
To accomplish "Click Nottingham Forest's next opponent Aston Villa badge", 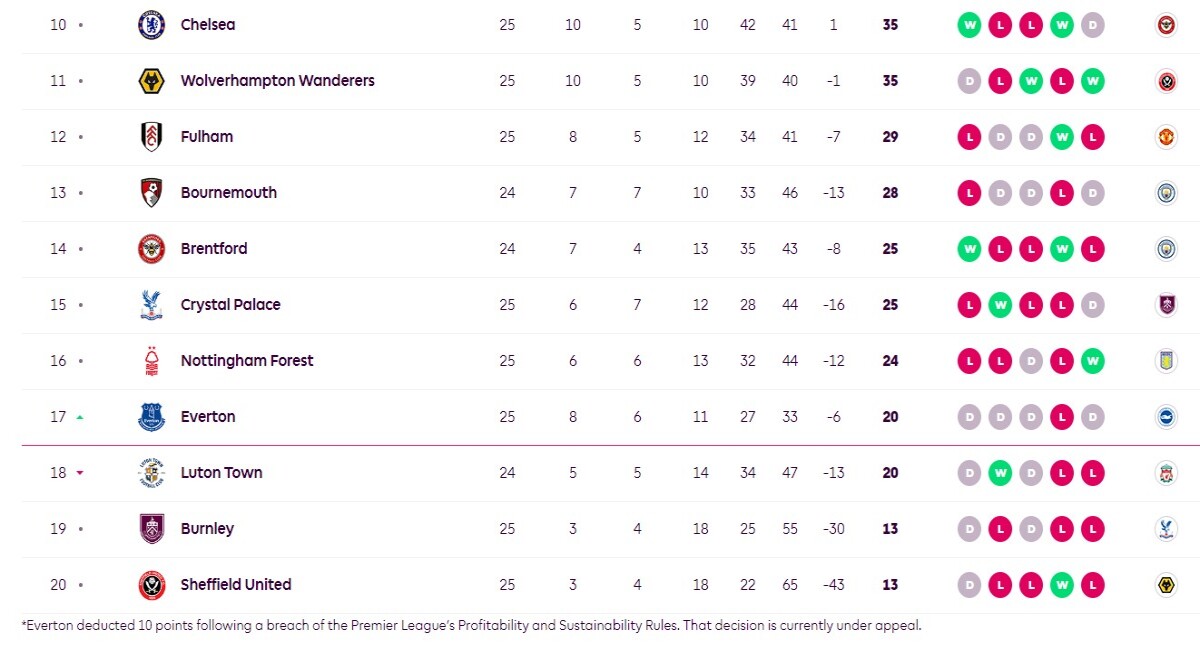I will coord(1166,361).
